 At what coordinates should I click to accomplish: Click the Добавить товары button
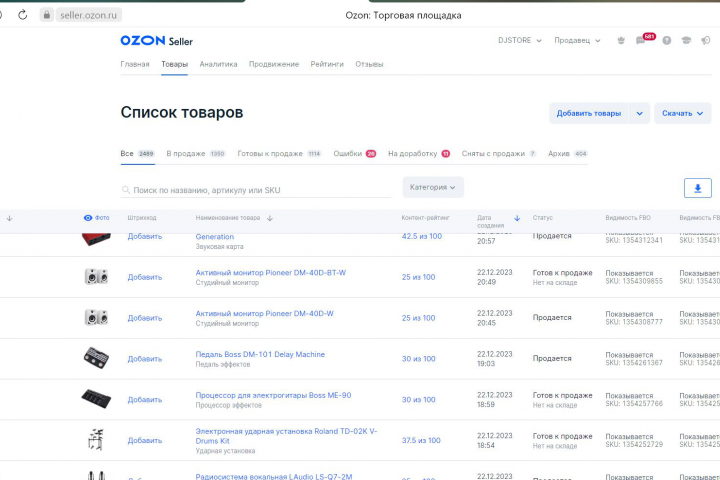coord(589,113)
